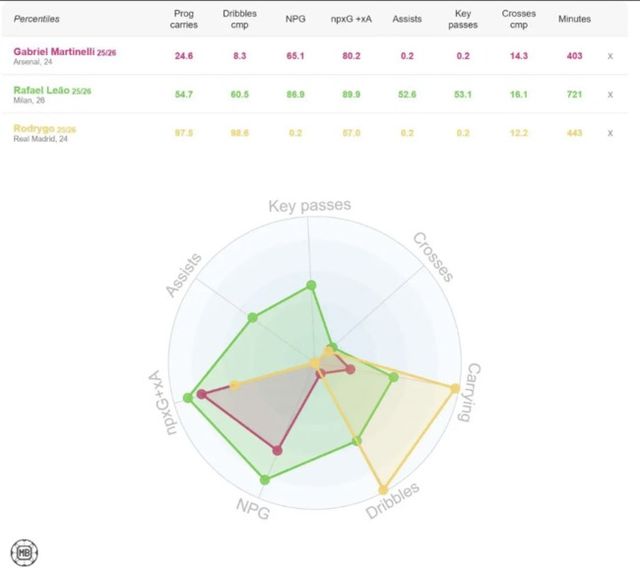Select Martinelli's red NPG point on radar
Viewport: 640px width, 575px height.
pos(277,450)
